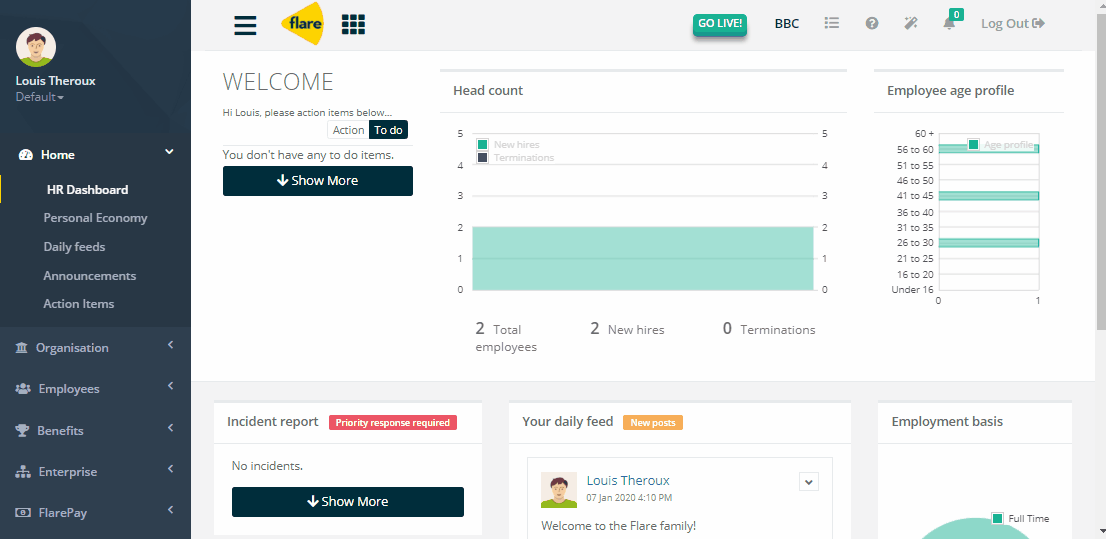1106x539 pixels.
Task: Switch to the Action toggle
Action: click(x=348, y=130)
